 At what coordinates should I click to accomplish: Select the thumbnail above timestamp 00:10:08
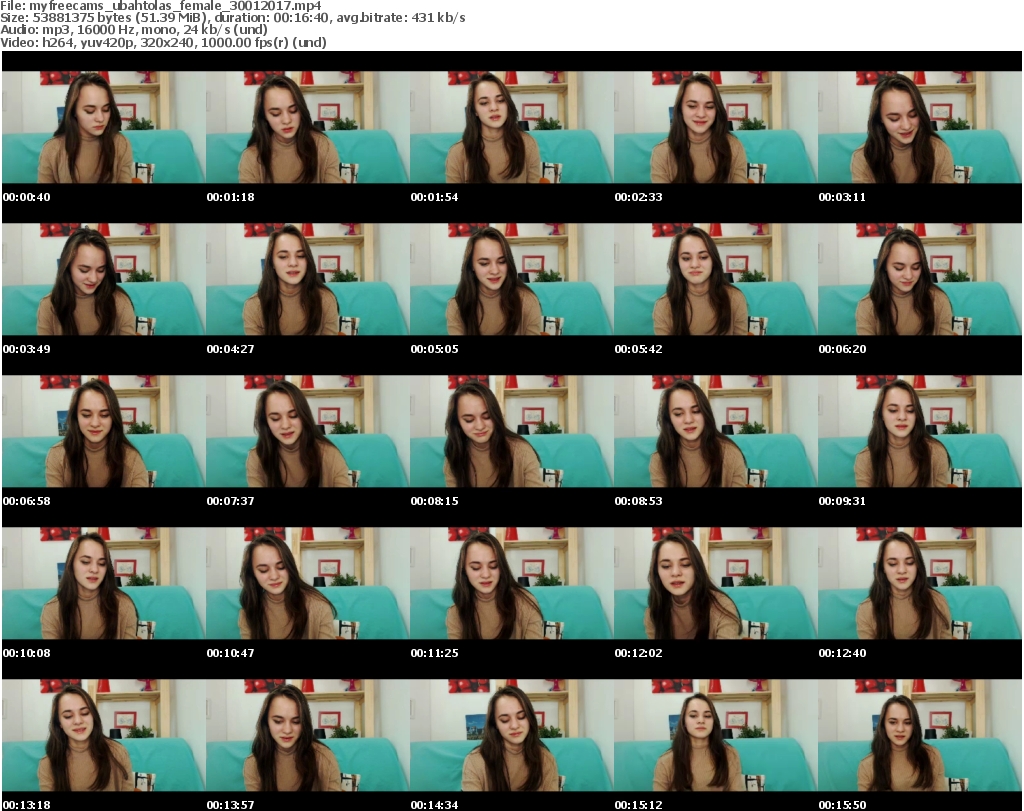pyautogui.click(x=104, y=584)
